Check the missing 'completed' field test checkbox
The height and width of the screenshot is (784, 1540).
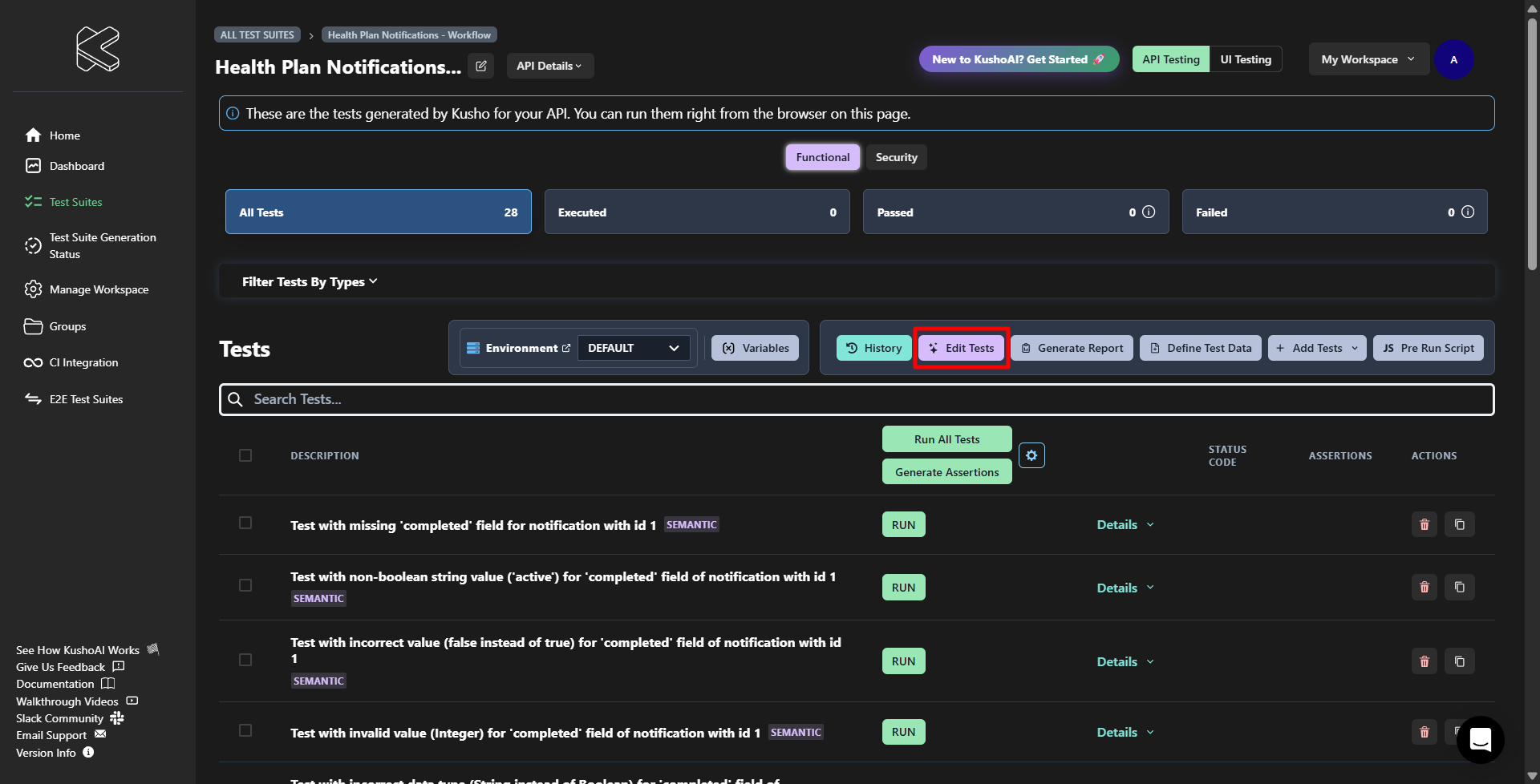tap(245, 523)
